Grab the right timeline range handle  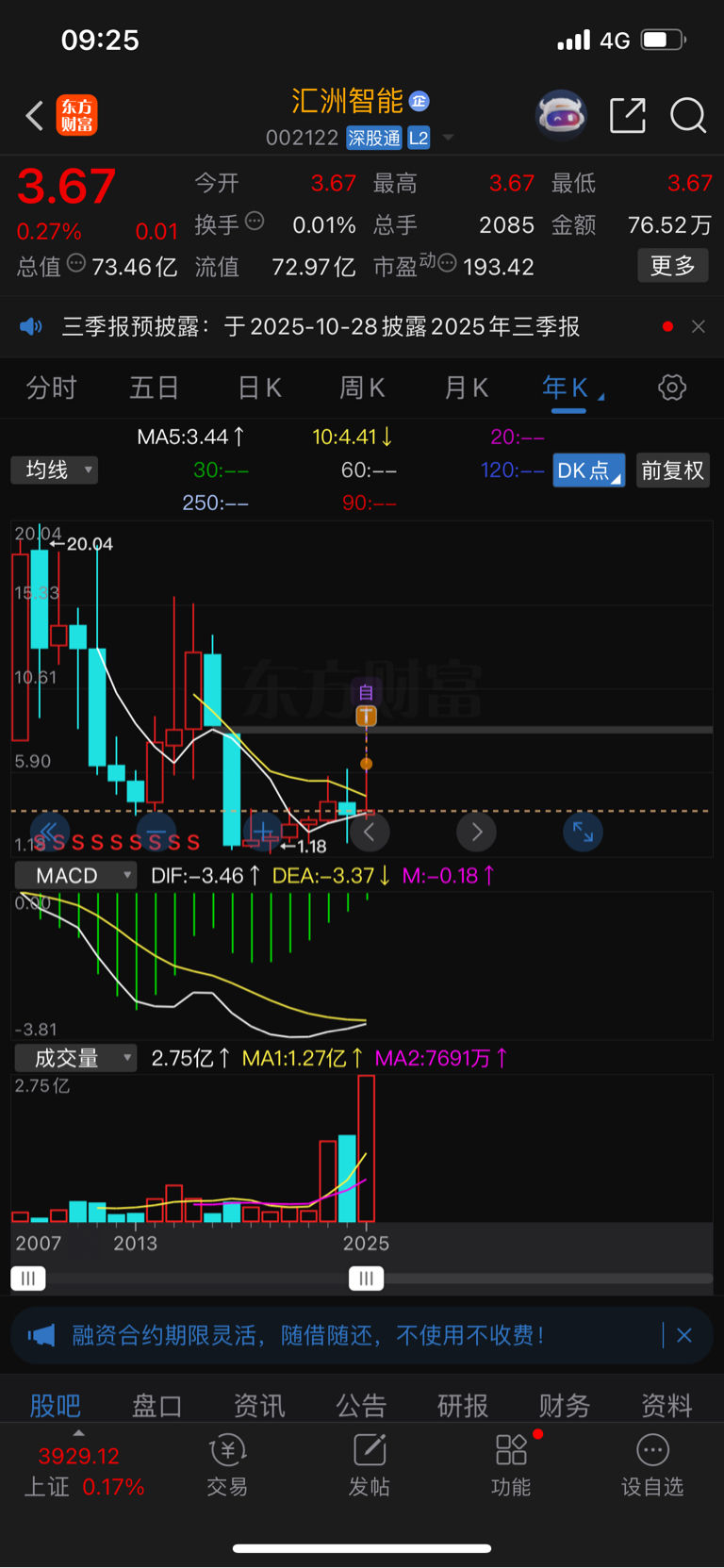(366, 1279)
